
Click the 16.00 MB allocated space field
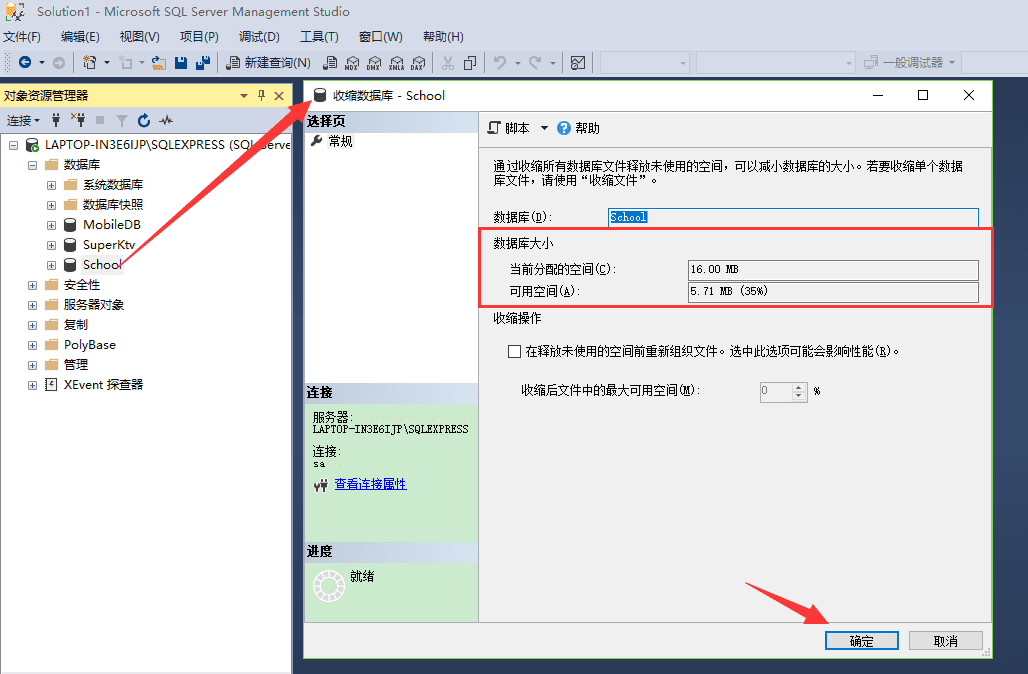[833, 269]
